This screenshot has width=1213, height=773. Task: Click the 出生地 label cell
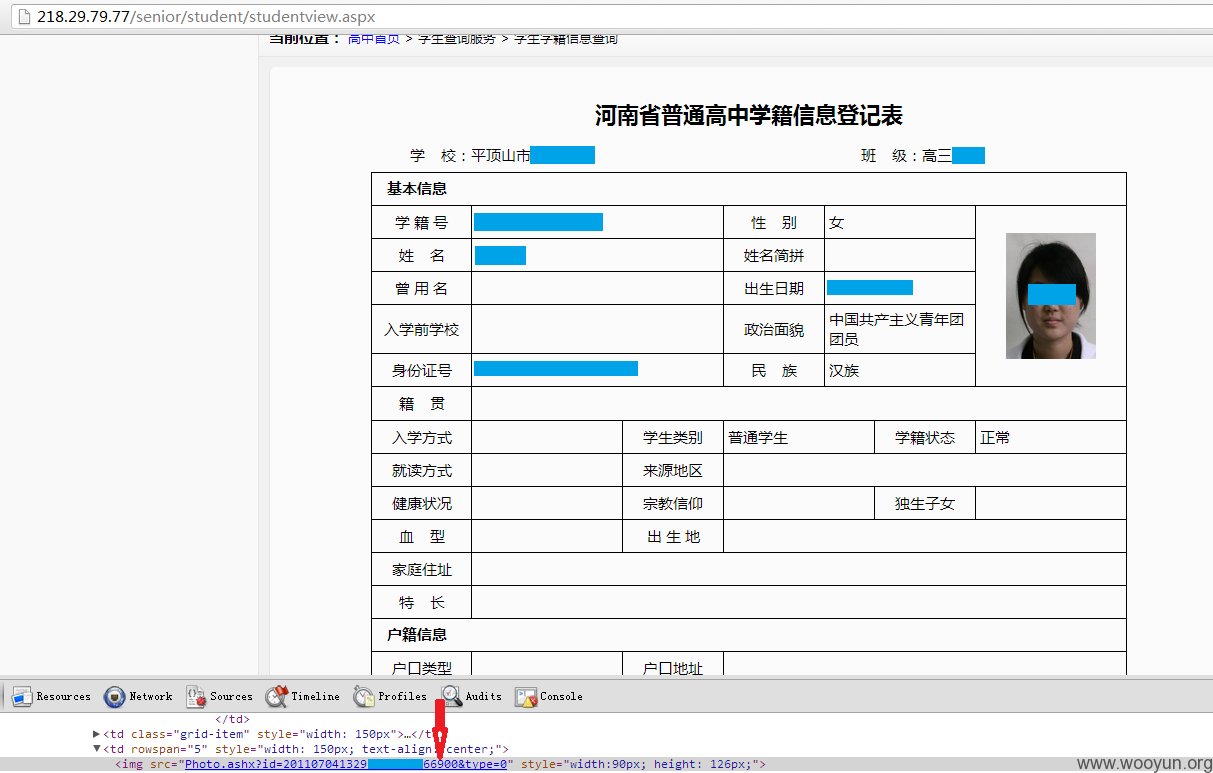click(x=673, y=536)
